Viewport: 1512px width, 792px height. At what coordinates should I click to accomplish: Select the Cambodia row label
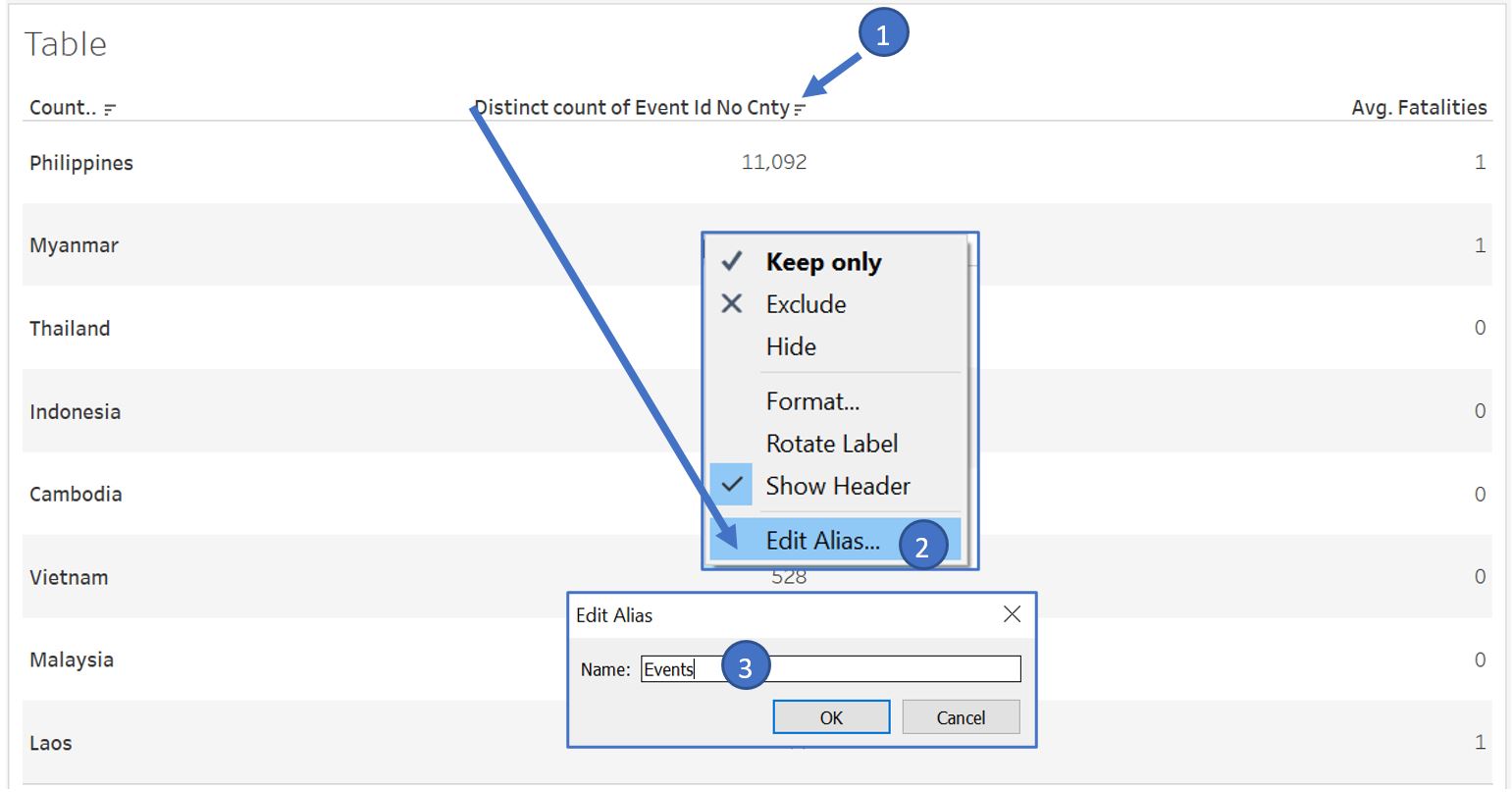pos(76,494)
